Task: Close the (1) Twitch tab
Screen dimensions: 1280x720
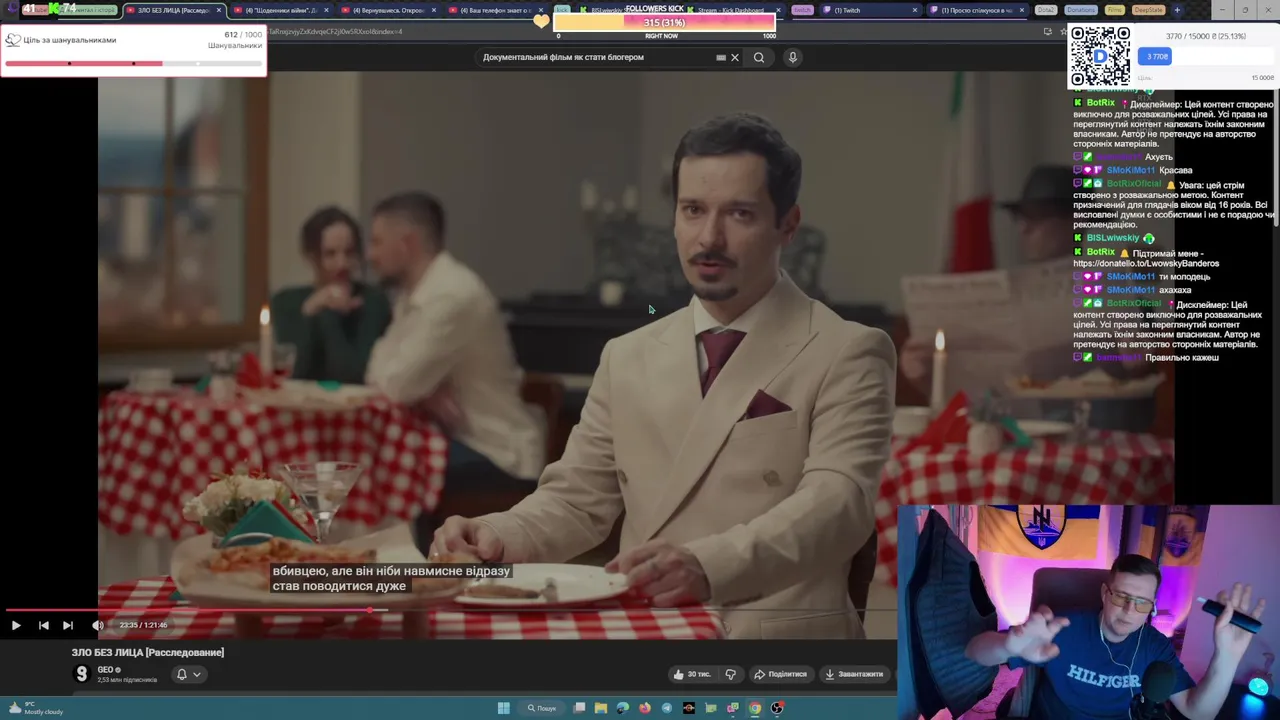Action: click(914, 10)
